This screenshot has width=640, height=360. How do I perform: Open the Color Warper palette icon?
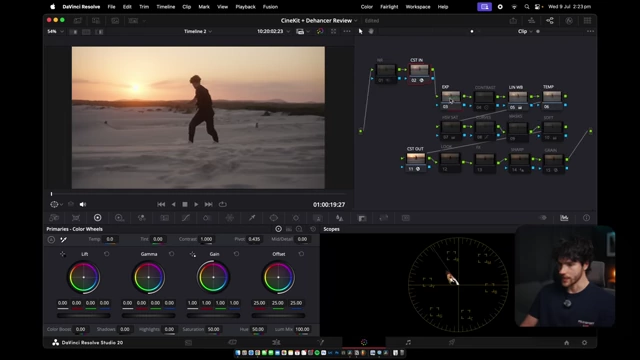pos(230,218)
